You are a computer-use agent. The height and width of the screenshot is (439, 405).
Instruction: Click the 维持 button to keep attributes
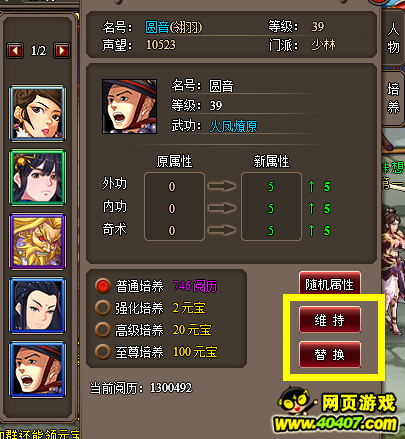pyautogui.click(x=330, y=320)
